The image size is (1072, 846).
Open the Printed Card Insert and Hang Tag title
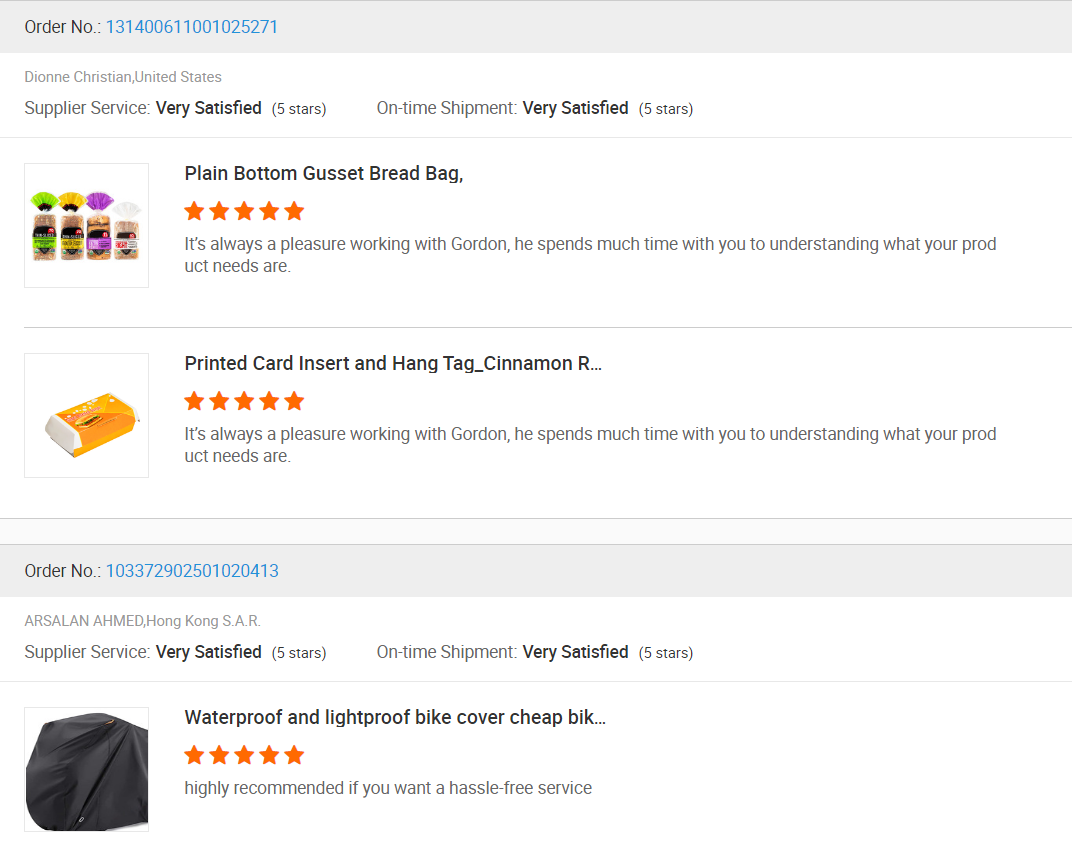393,363
